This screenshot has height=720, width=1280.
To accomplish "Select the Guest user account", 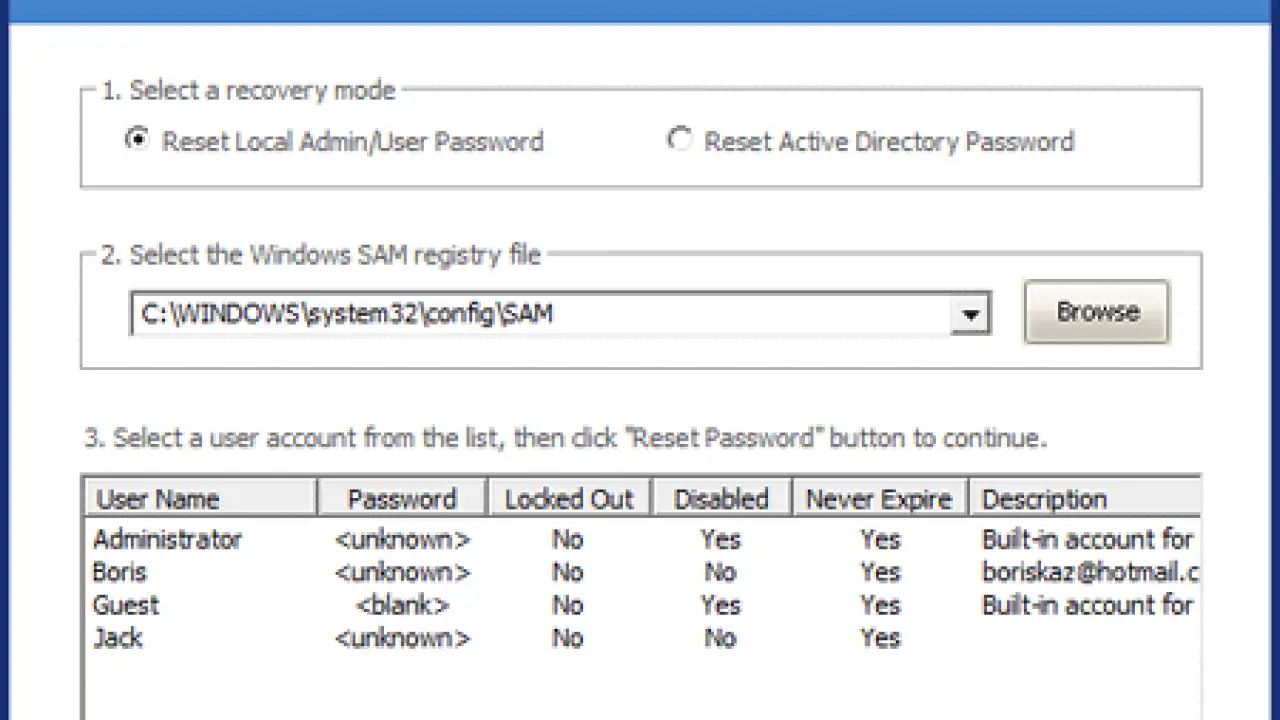I will click(642, 606).
